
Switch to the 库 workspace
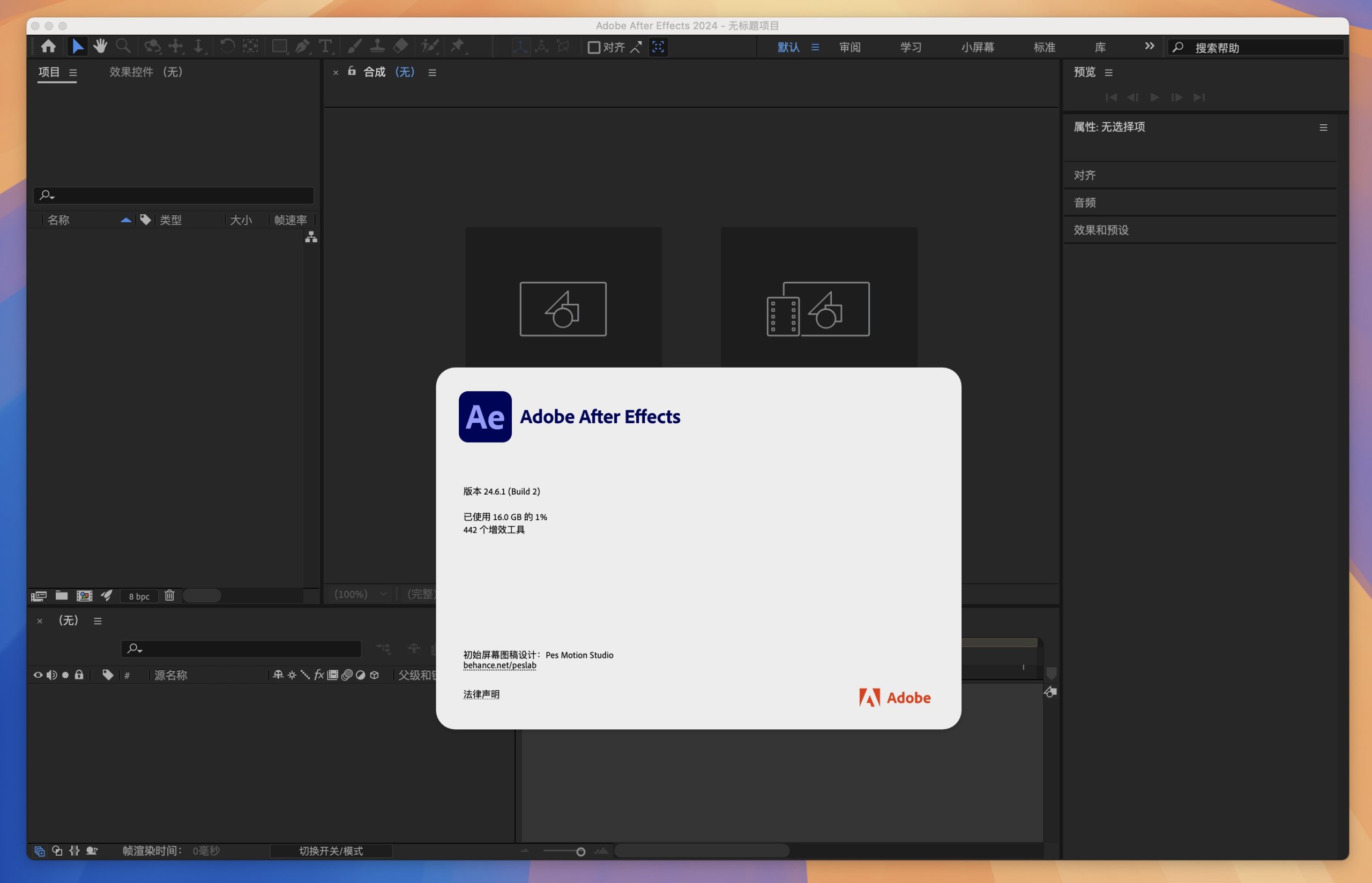point(1100,47)
